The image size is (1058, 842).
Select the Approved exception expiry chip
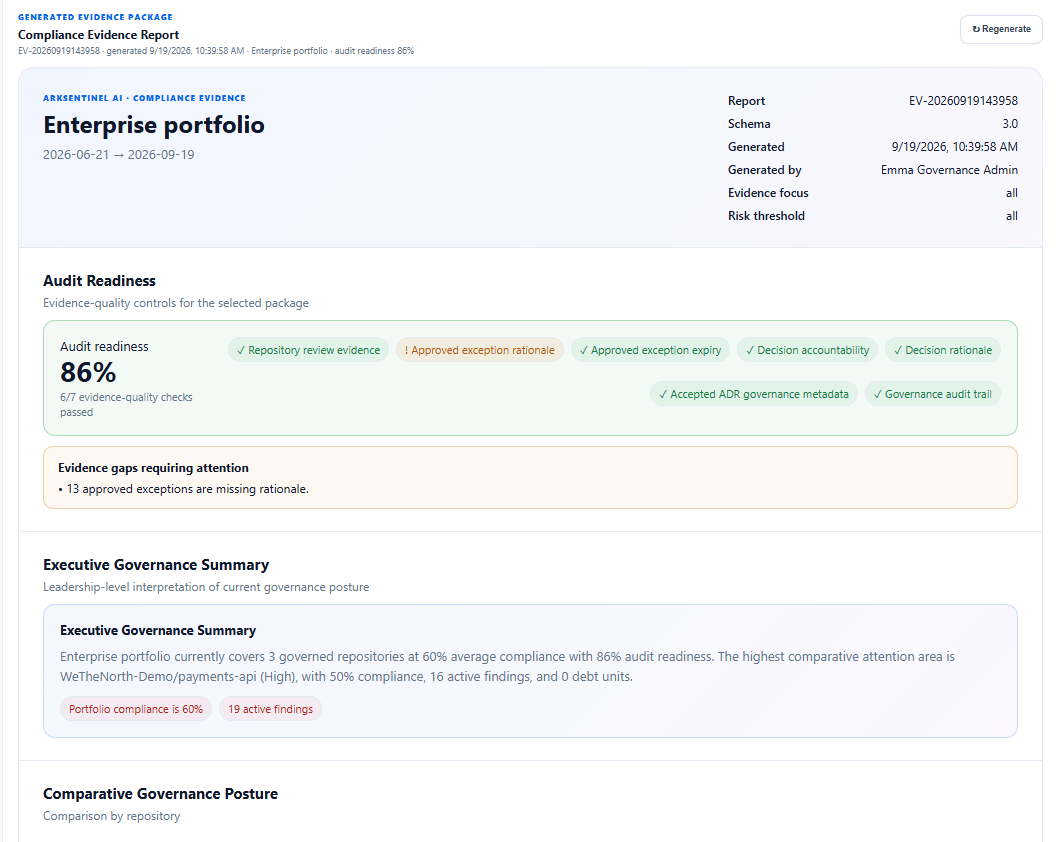(650, 350)
